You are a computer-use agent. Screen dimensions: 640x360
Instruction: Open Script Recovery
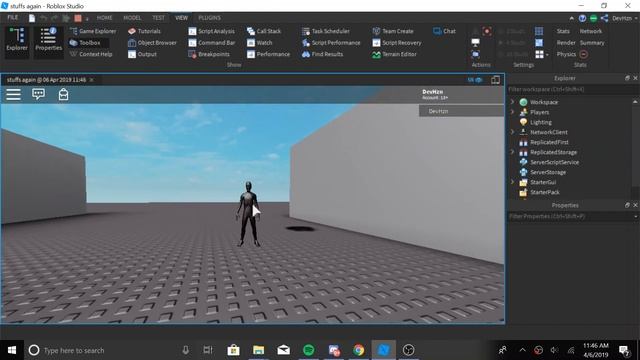397,42
